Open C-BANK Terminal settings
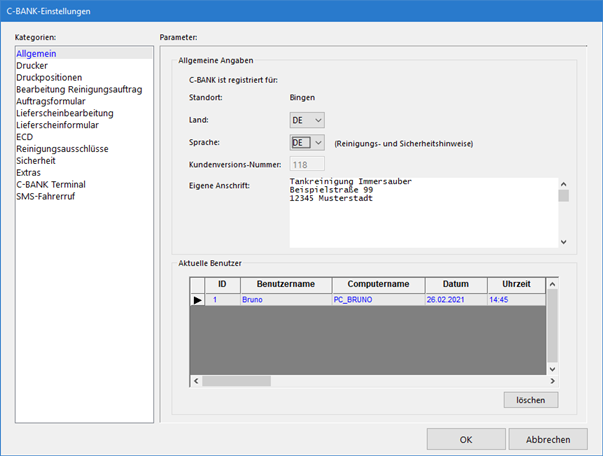The height and width of the screenshot is (456, 603). point(51,185)
